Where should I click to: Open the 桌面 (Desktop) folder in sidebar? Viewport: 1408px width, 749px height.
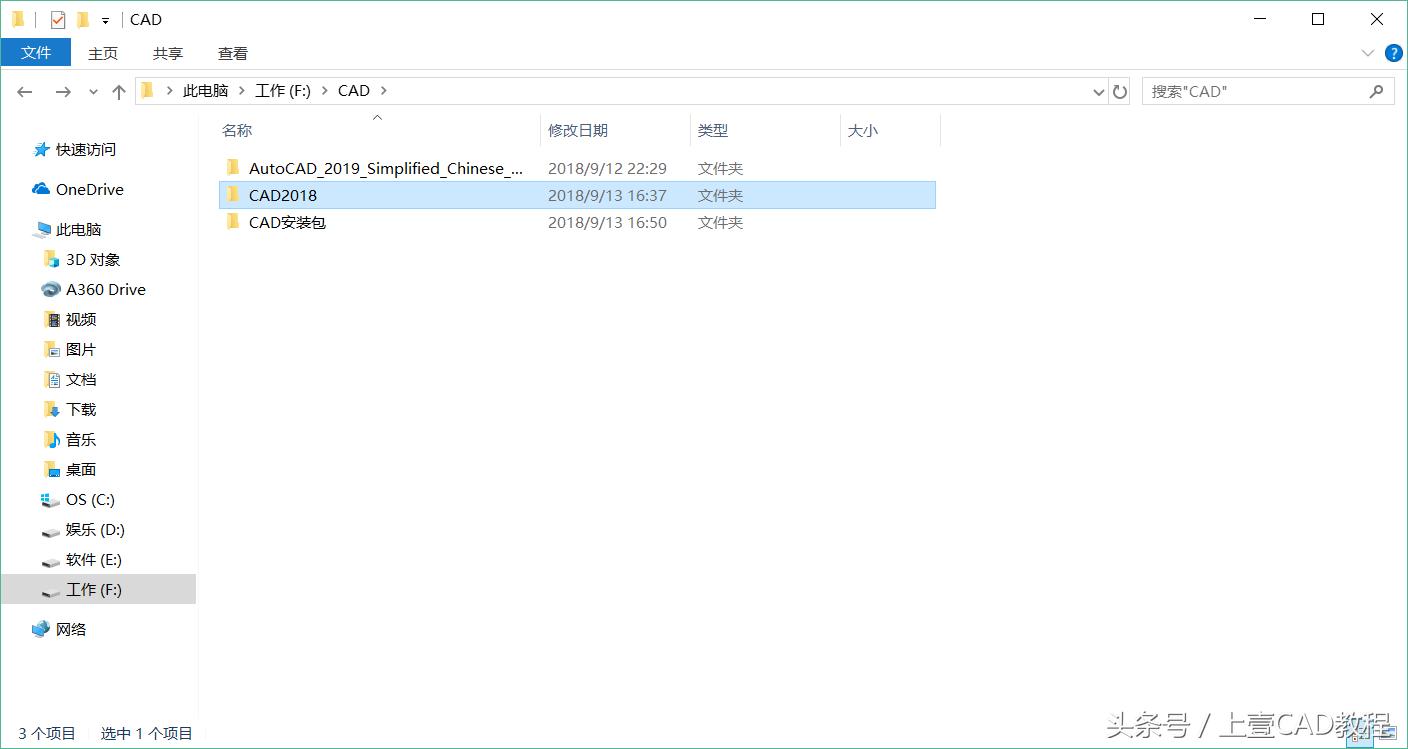click(x=81, y=469)
